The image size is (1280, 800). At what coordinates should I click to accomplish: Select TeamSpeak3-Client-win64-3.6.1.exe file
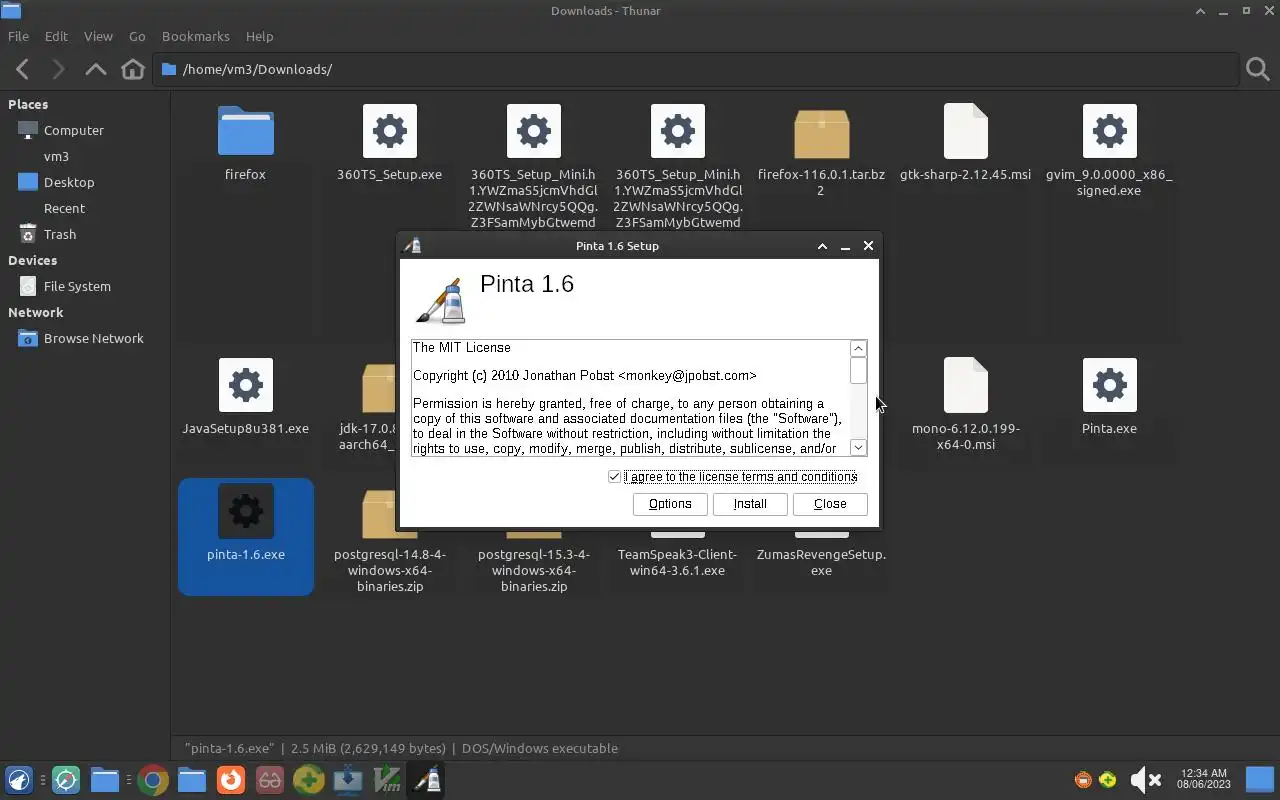[677, 562]
